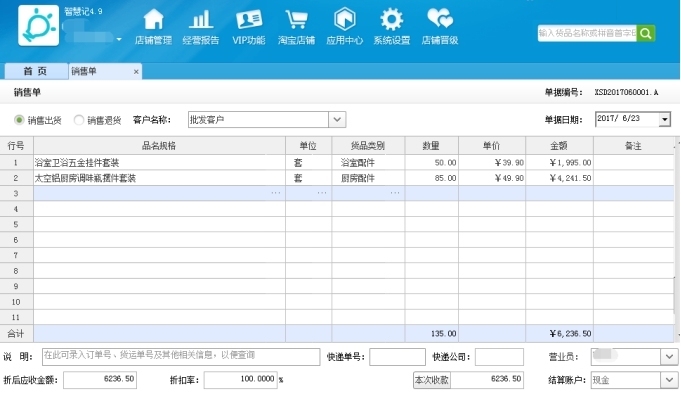Open unit picker ellipsis in row 3
Image resolution: width=681 pixels, height=394 pixels.
[322, 192]
